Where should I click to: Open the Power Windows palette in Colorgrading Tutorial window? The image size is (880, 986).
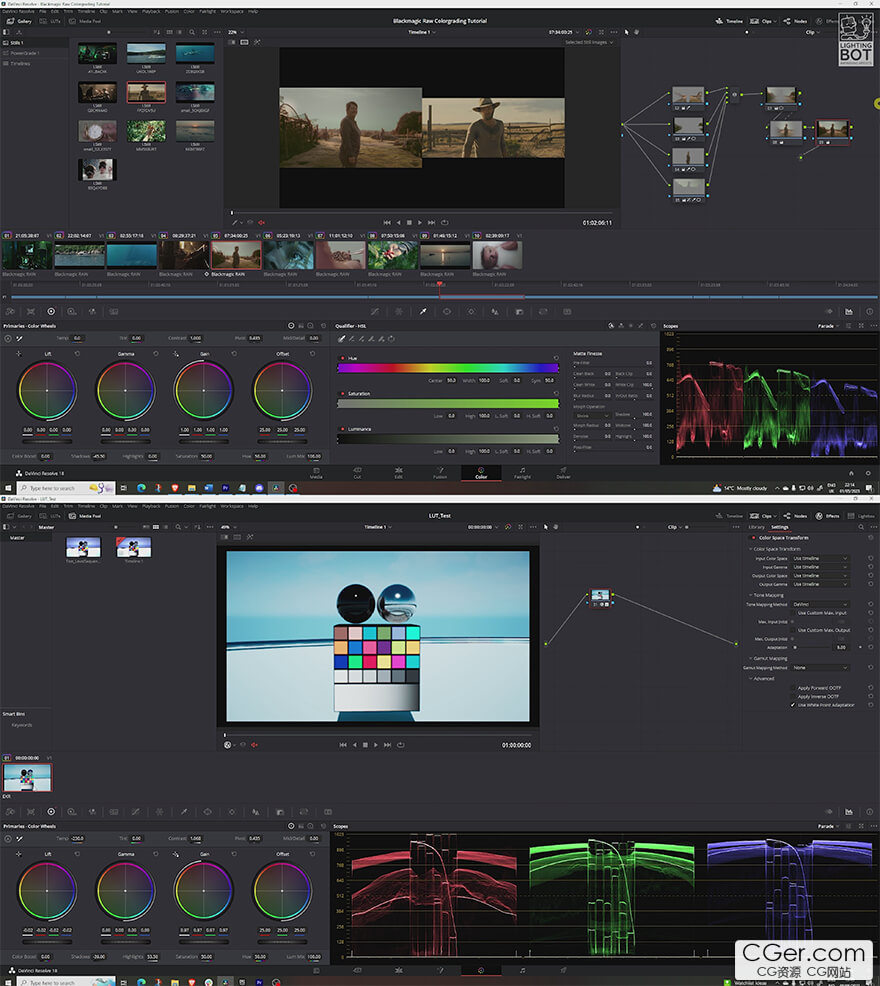pyautogui.click(x=447, y=311)
